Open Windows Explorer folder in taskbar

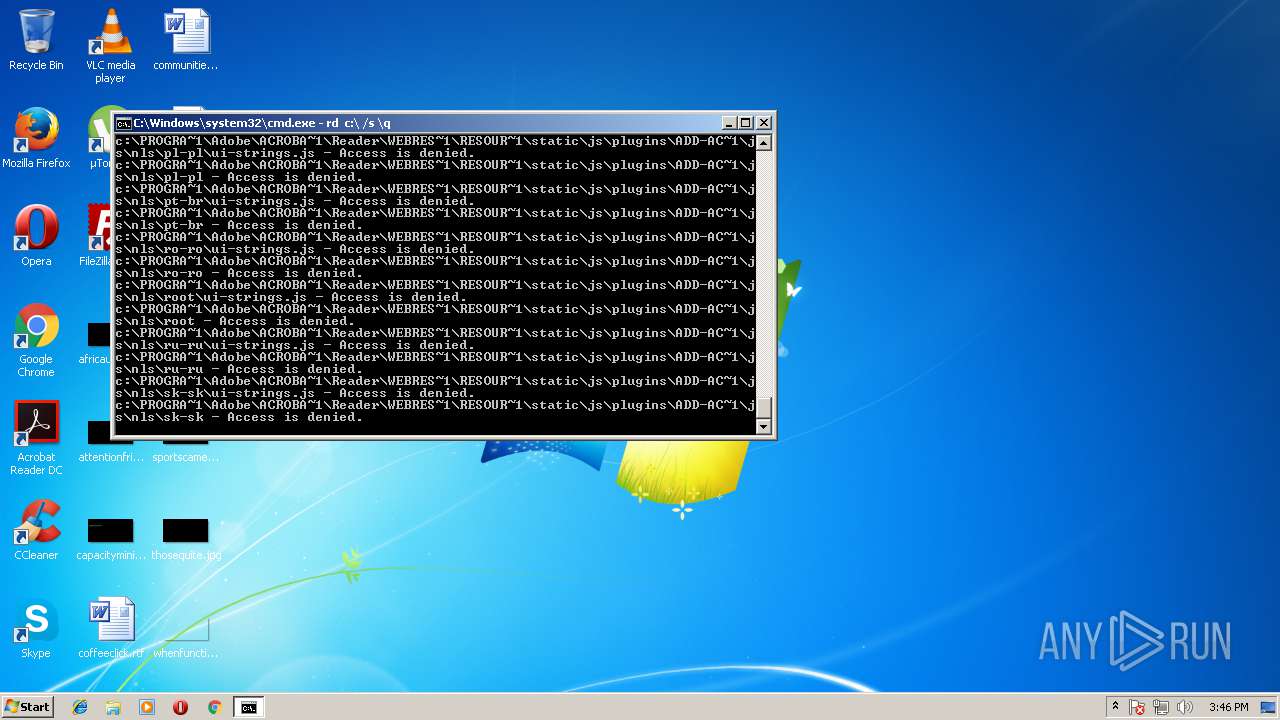point(113,707)
